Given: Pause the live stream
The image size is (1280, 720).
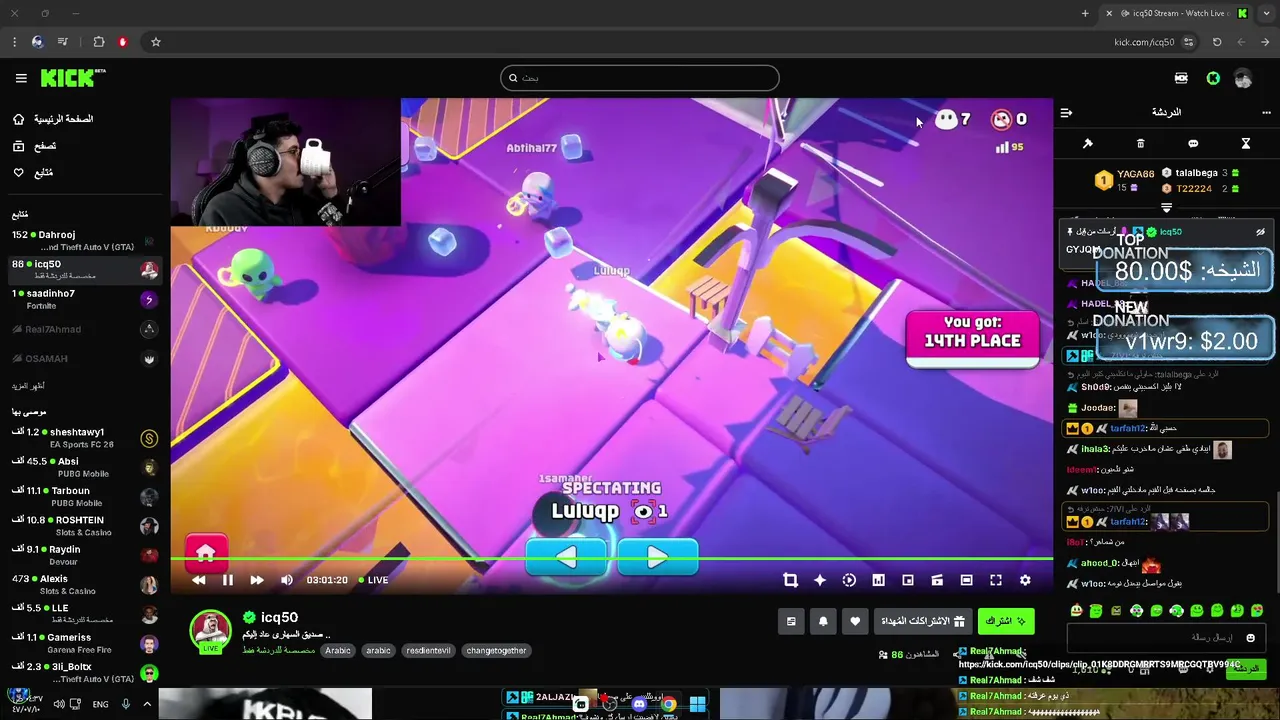Looking at the screenshot, I should [x=228, y=580].
